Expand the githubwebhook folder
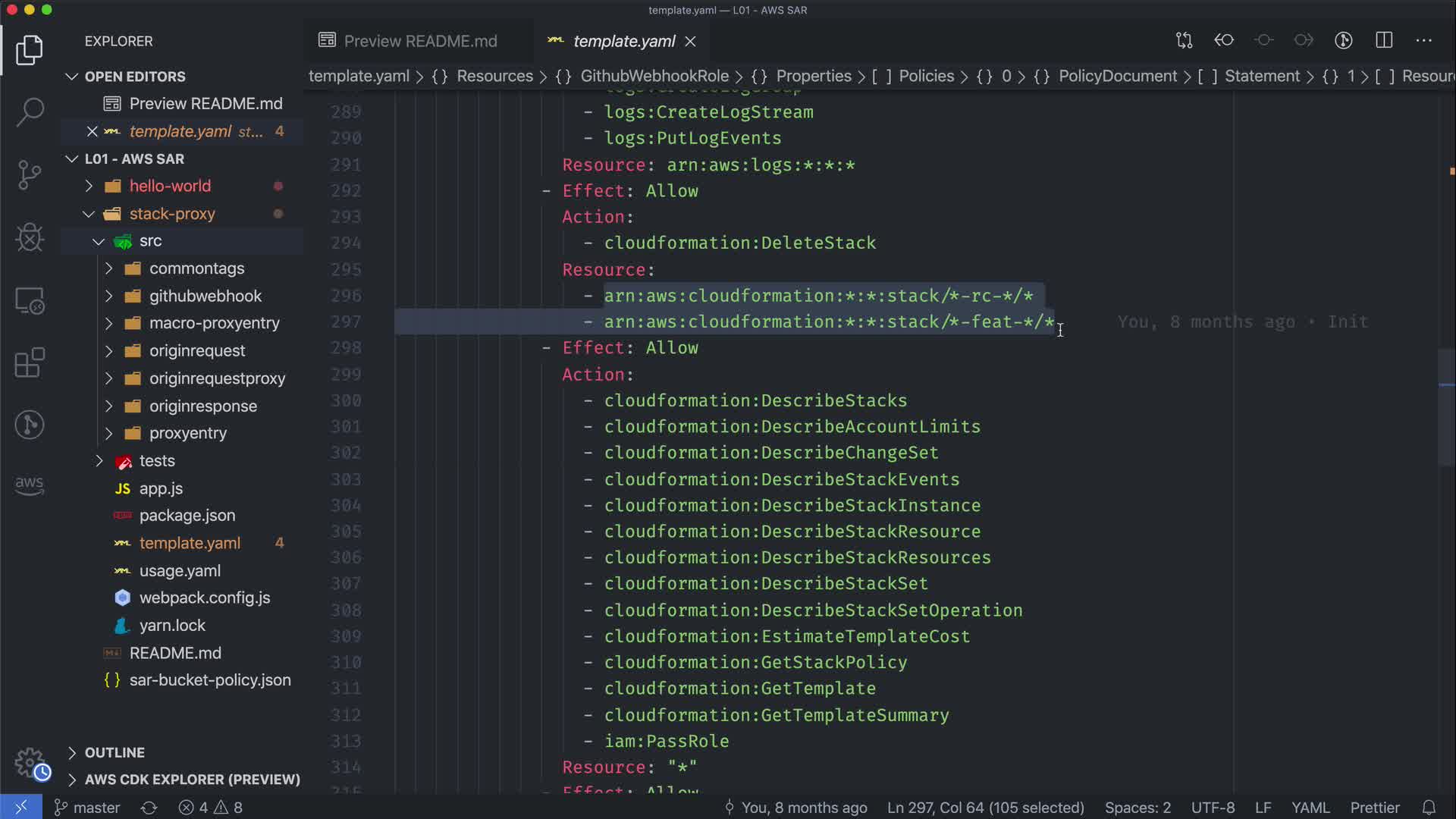This screenshot has height=819, width=1456. click(205, 296)
